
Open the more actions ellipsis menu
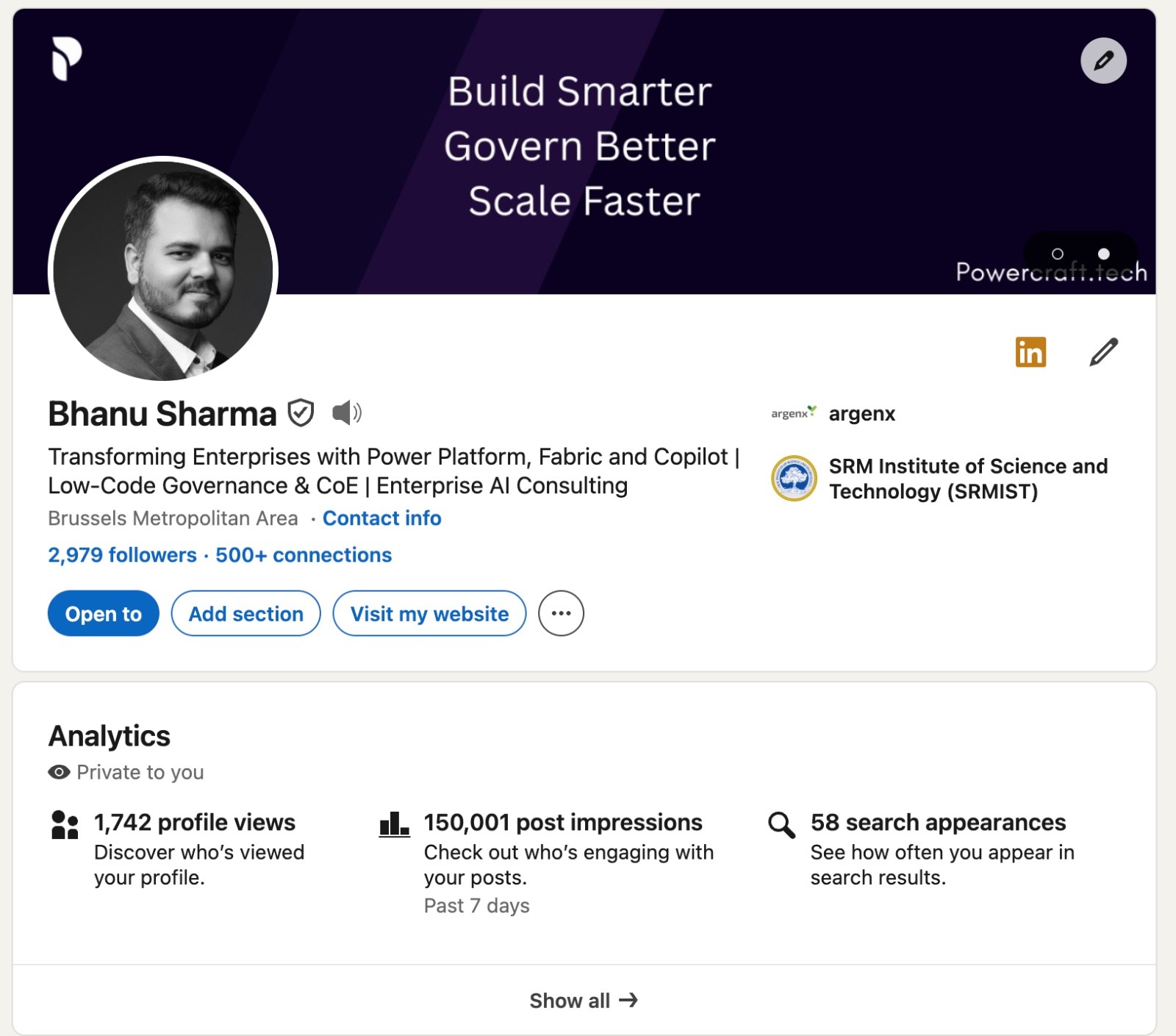click(561, 613)
